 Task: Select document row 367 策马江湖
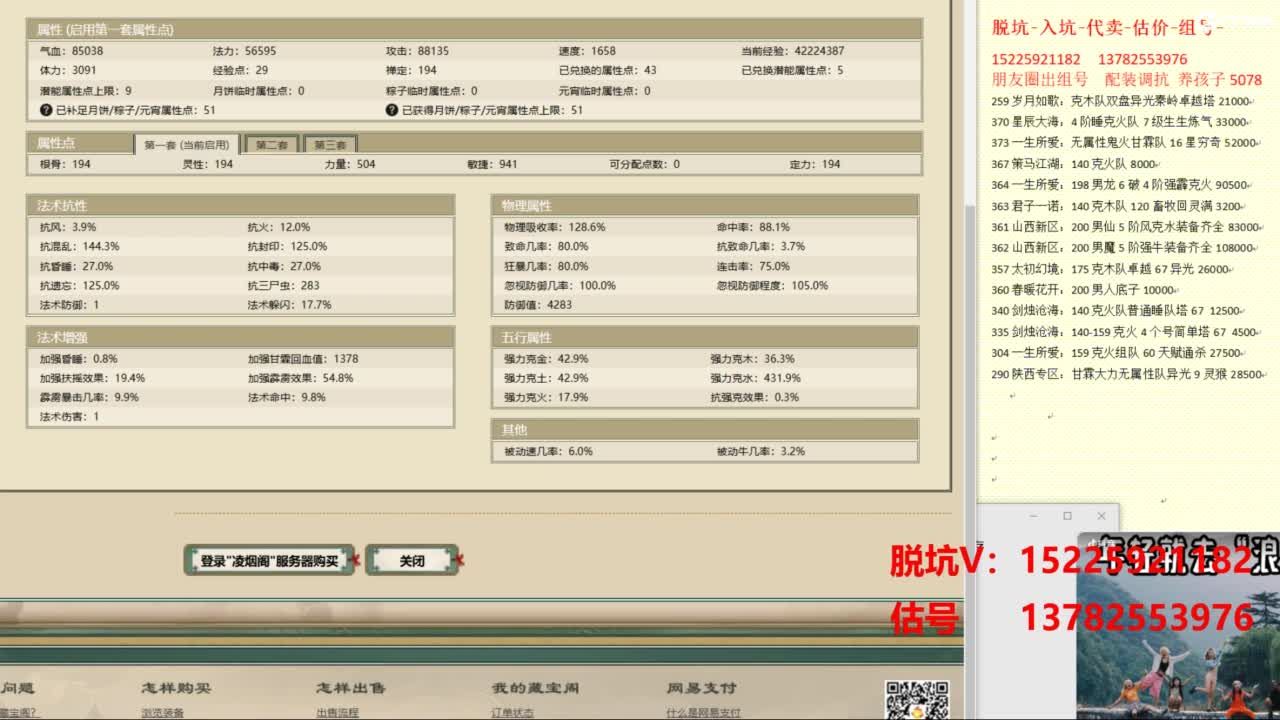click(x=1076, y=164)
